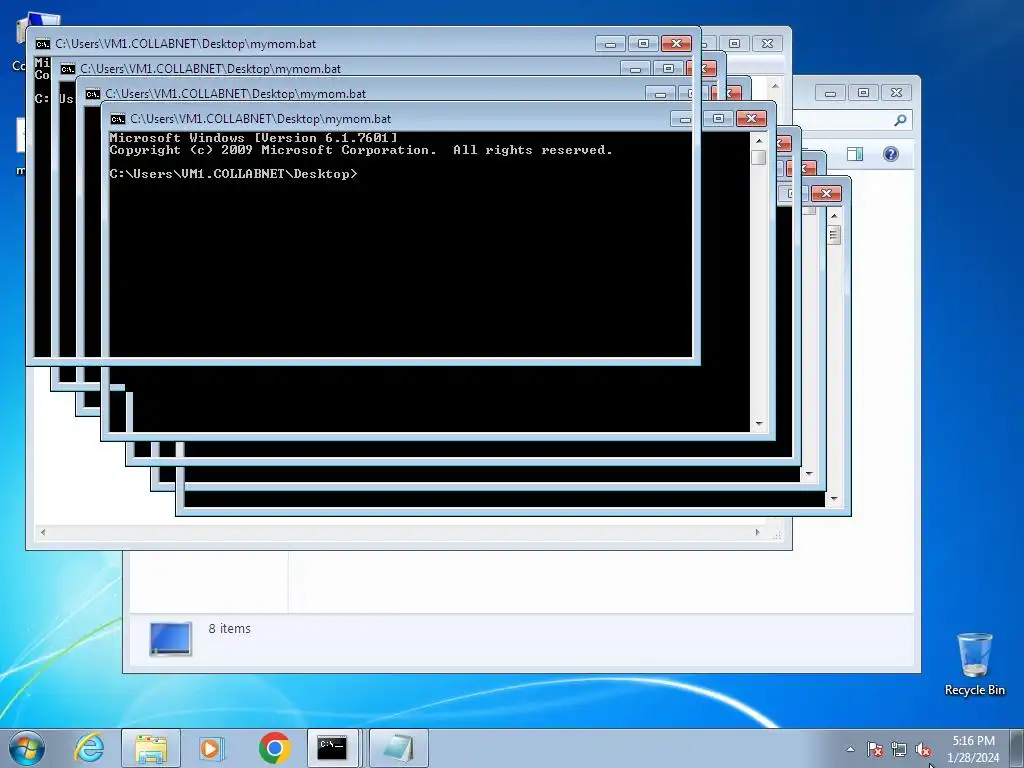
Task: Click the lowest cmd window's scrollbar thumb
Action: click(834, 235)
